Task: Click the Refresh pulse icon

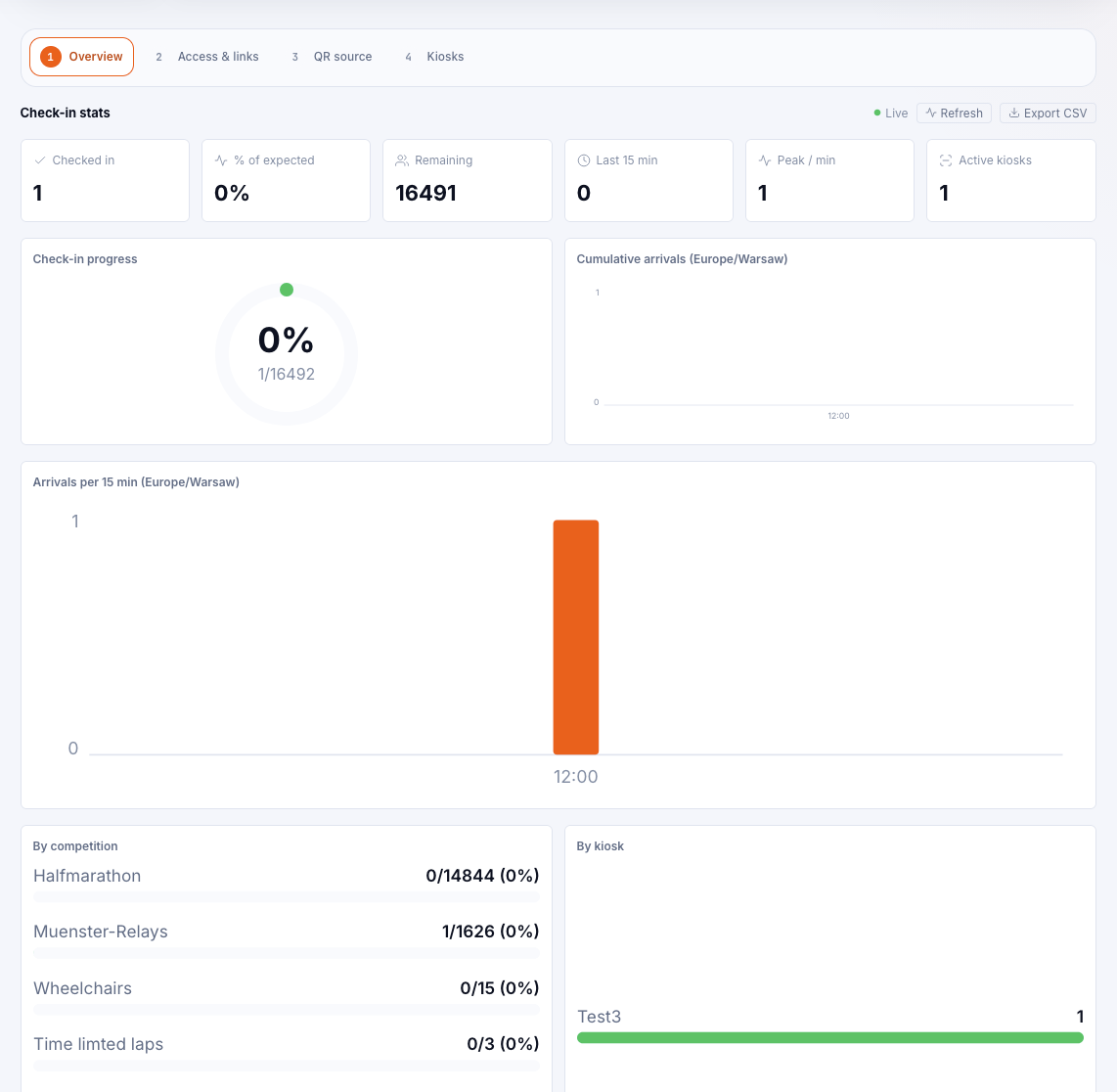Action: click(x=930, y=113)
